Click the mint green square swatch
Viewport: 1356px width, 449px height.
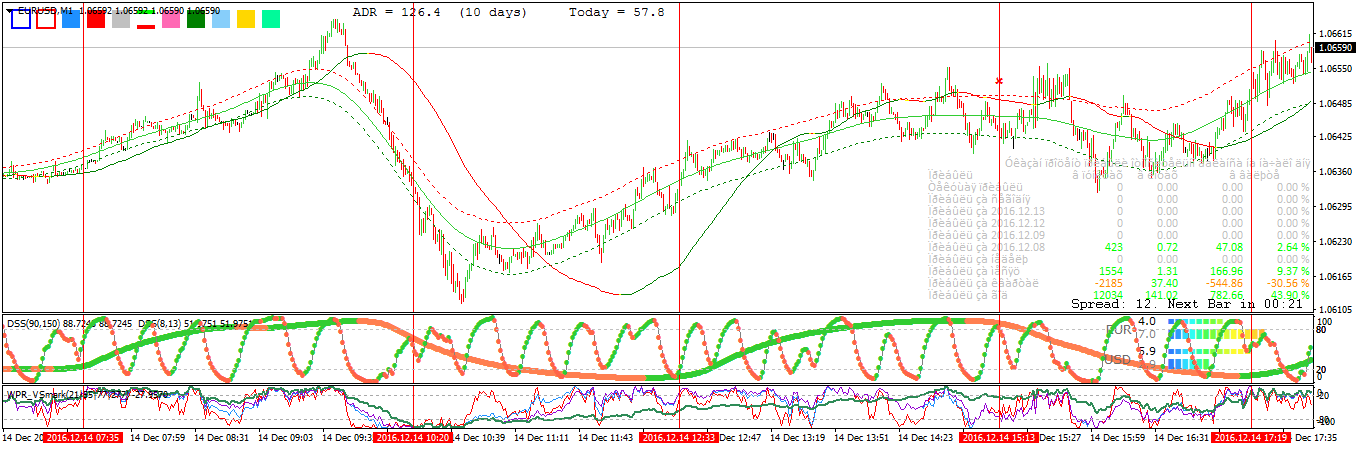coord(271,19)
